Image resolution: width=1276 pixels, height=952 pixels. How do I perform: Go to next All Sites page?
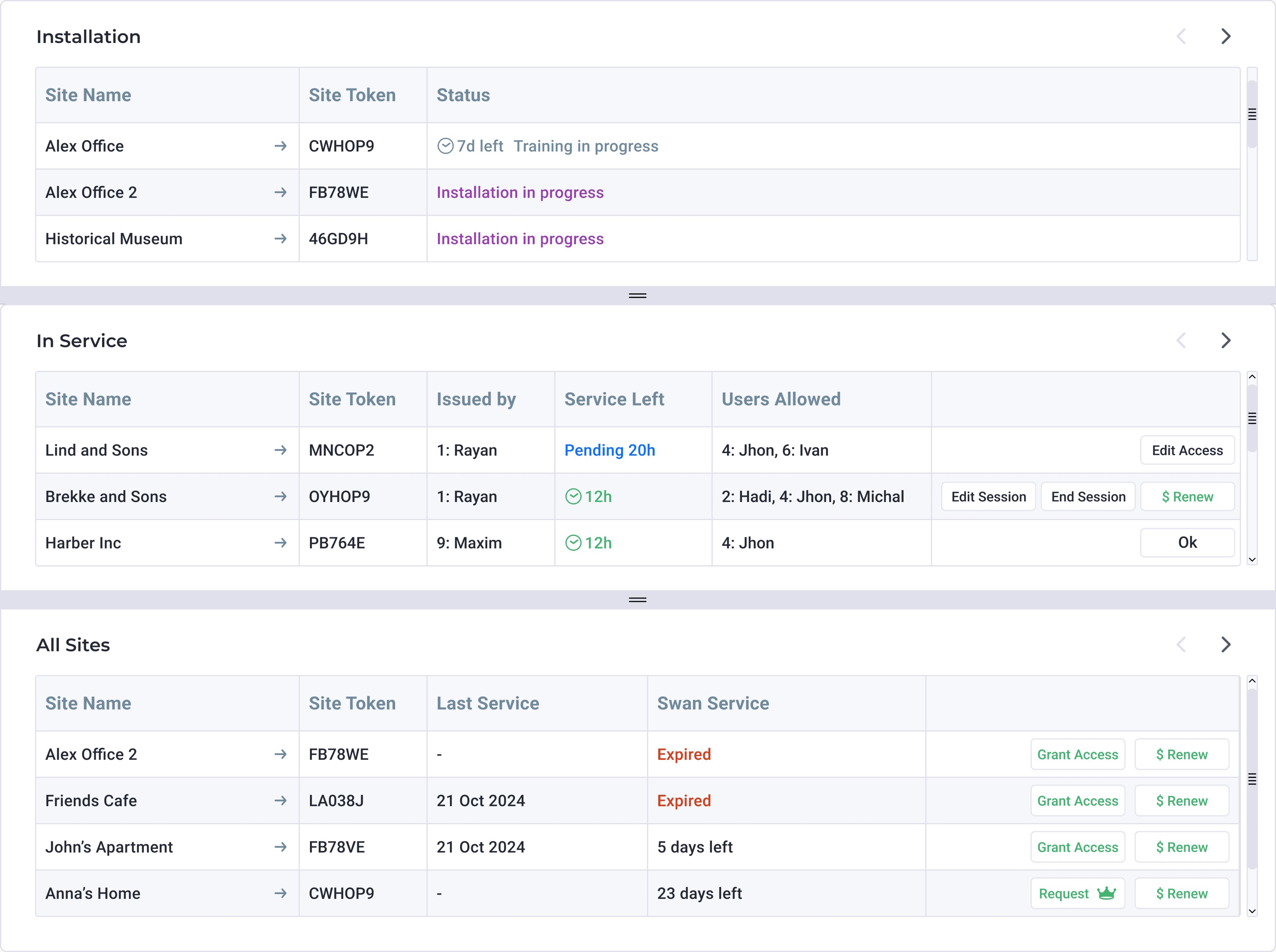click(x=1225, y=644)
